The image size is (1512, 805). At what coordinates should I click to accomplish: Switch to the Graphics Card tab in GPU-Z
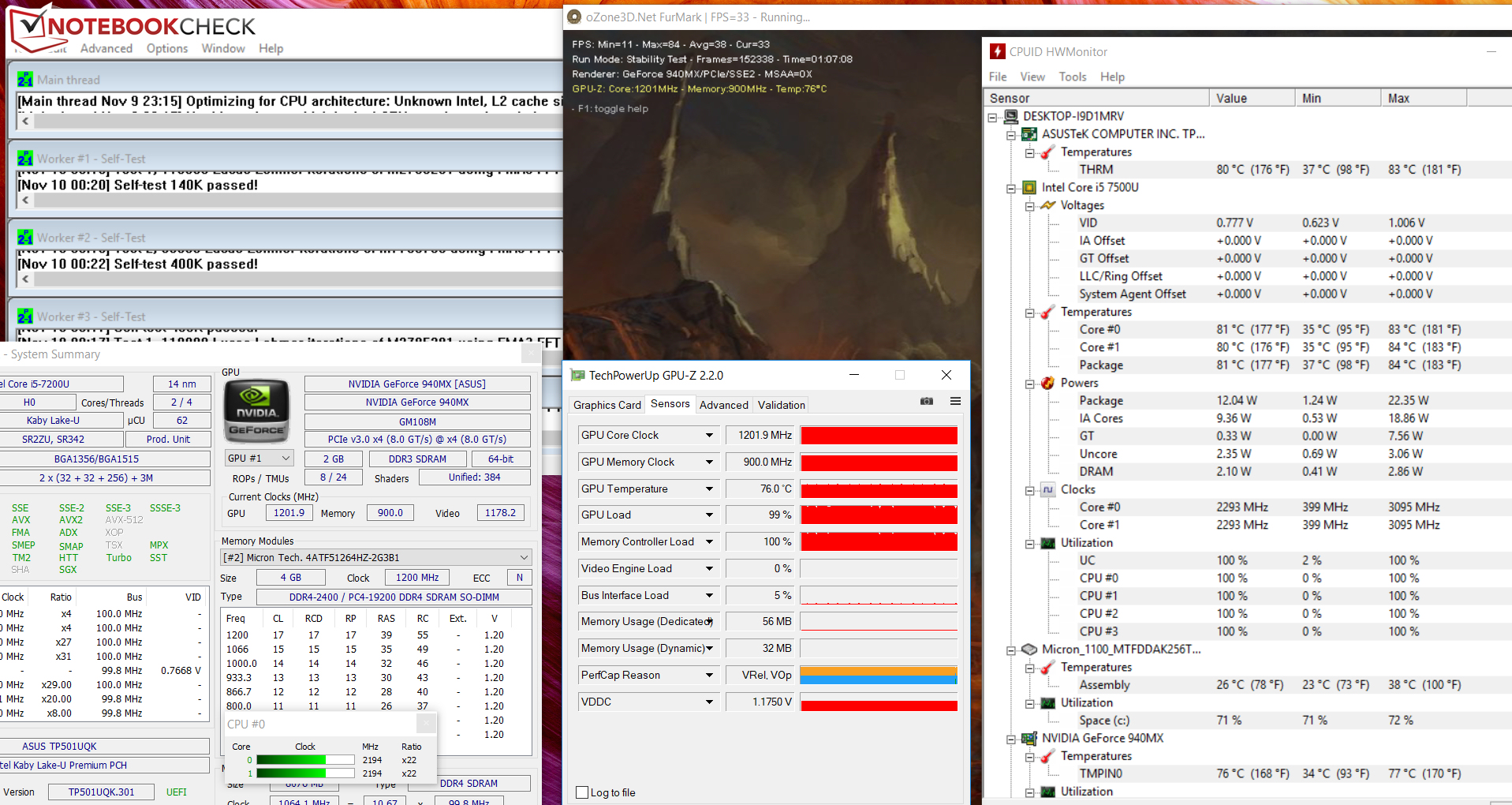pyautogui.click(x=607, y=405)
